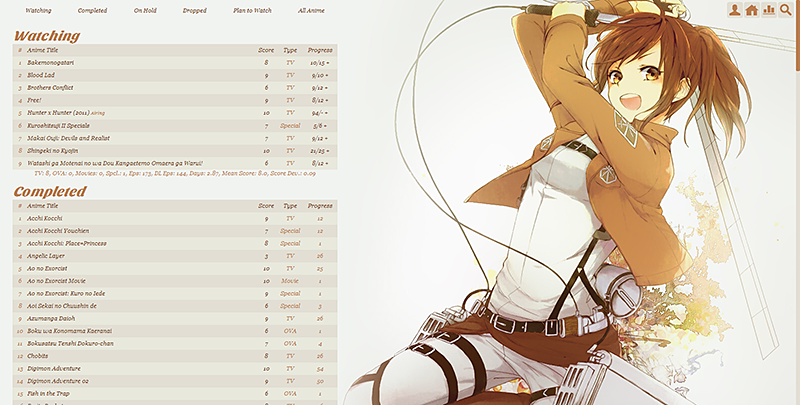
Task: Select the On Hold tab
Action: (144, 11)
